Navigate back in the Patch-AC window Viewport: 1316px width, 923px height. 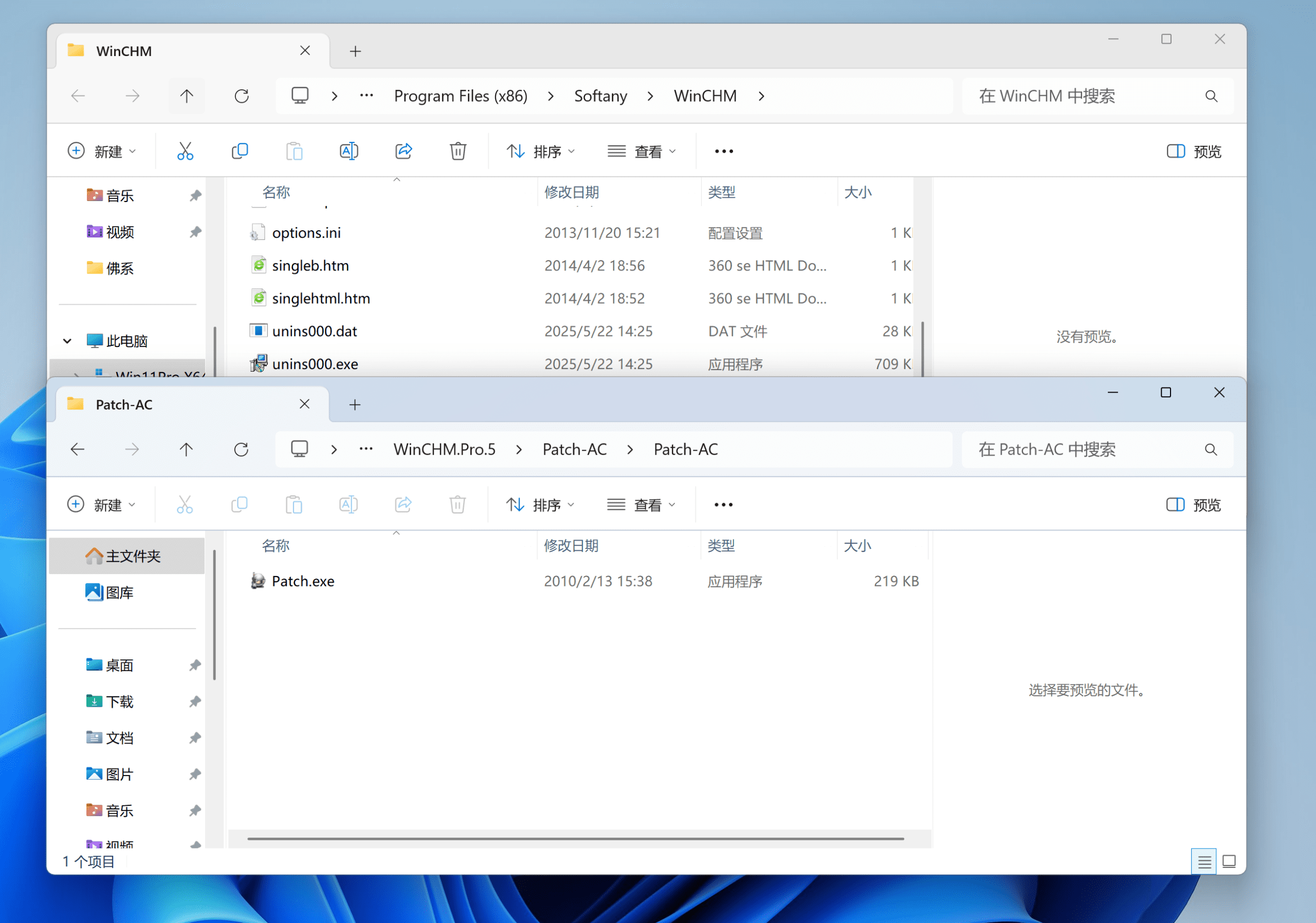pyautogui.click(x=78, y=450)
